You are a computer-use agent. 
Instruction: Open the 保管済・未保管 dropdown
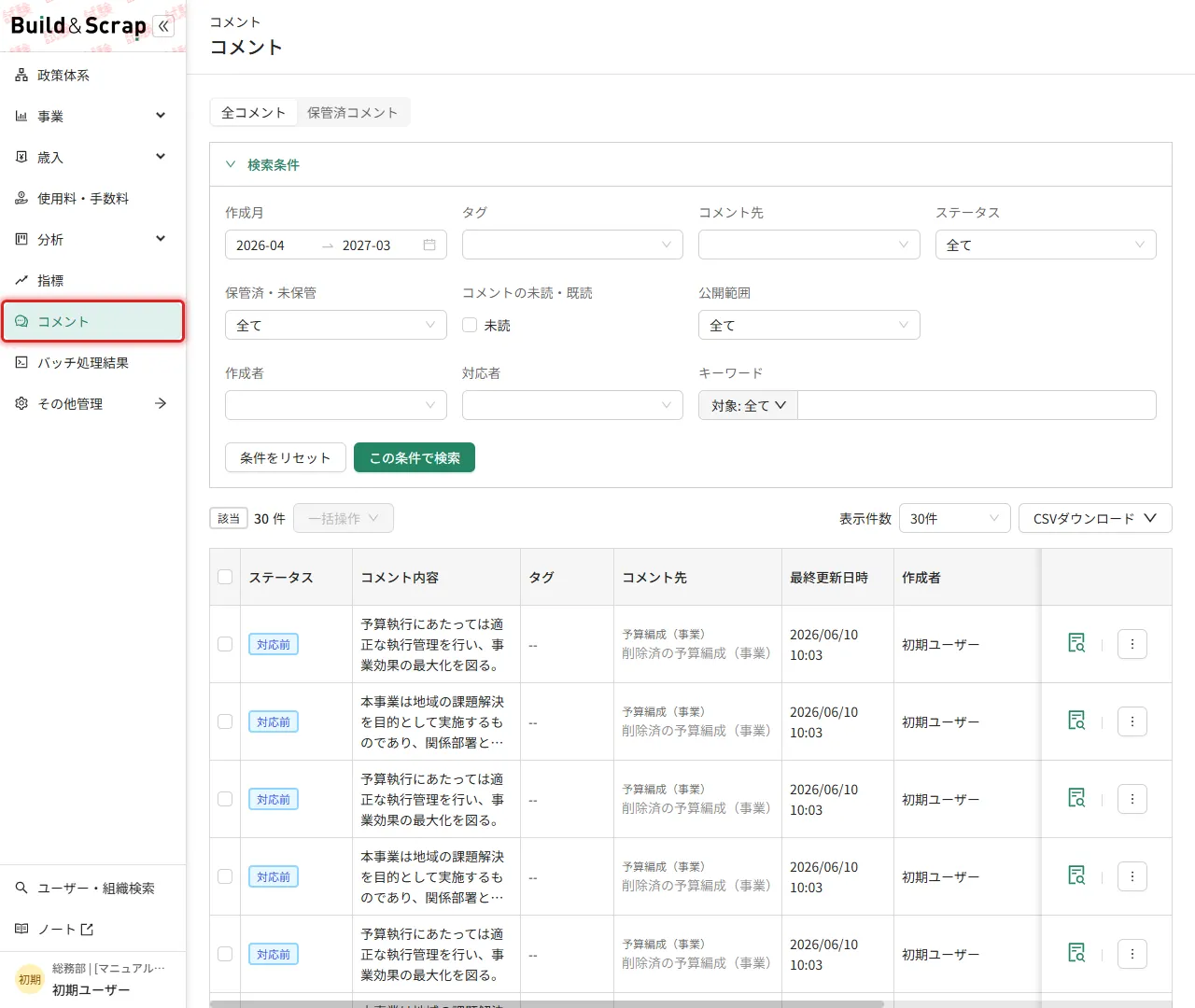tap(336, 325)
